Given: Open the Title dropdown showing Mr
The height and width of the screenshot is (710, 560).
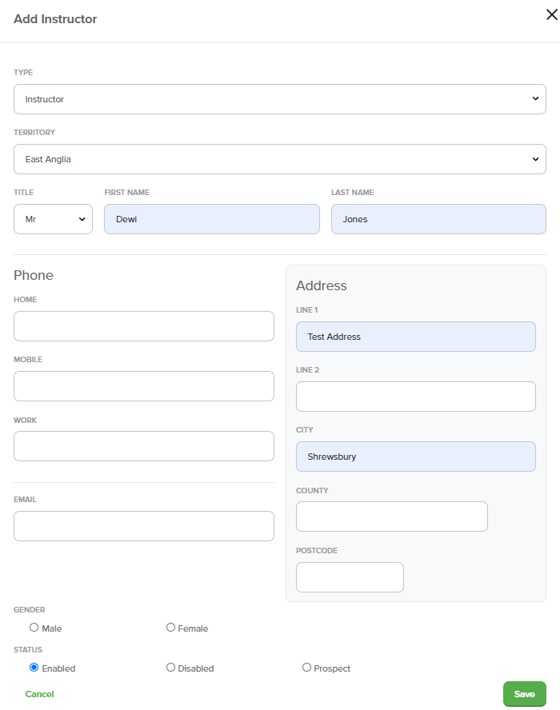Looking at the screenshot, I should point(53,219).
